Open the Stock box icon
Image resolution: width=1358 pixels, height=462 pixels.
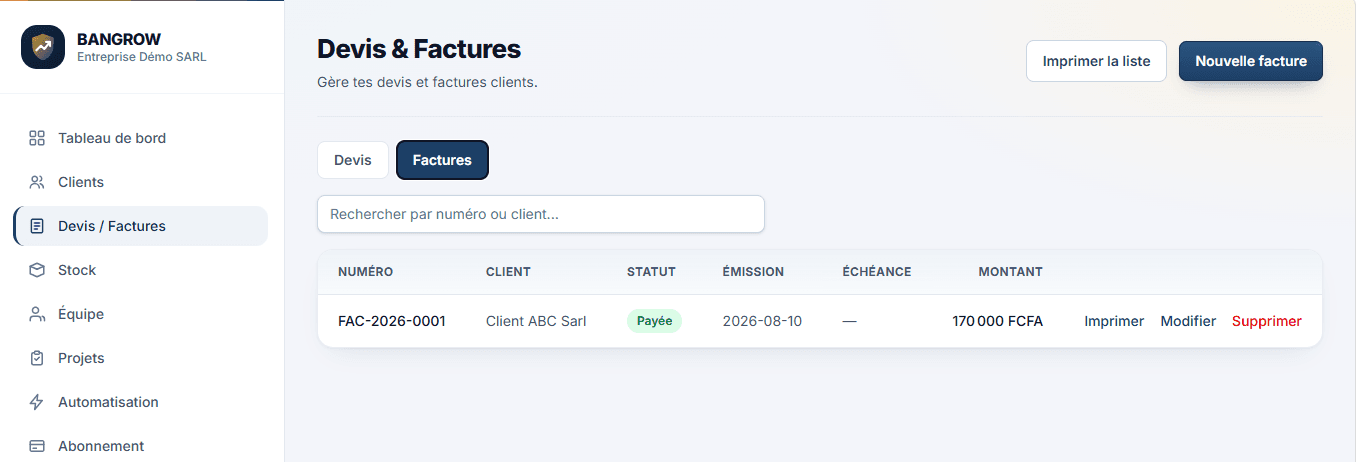click(37, 270)
